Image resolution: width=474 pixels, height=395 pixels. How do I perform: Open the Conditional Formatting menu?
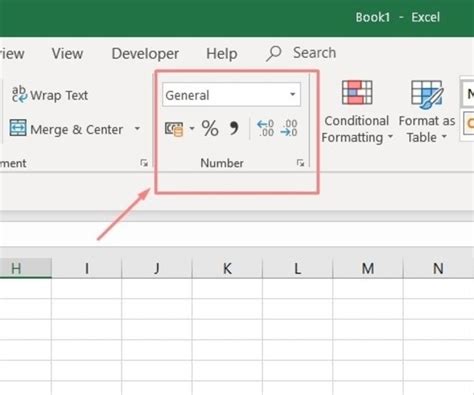357,112
